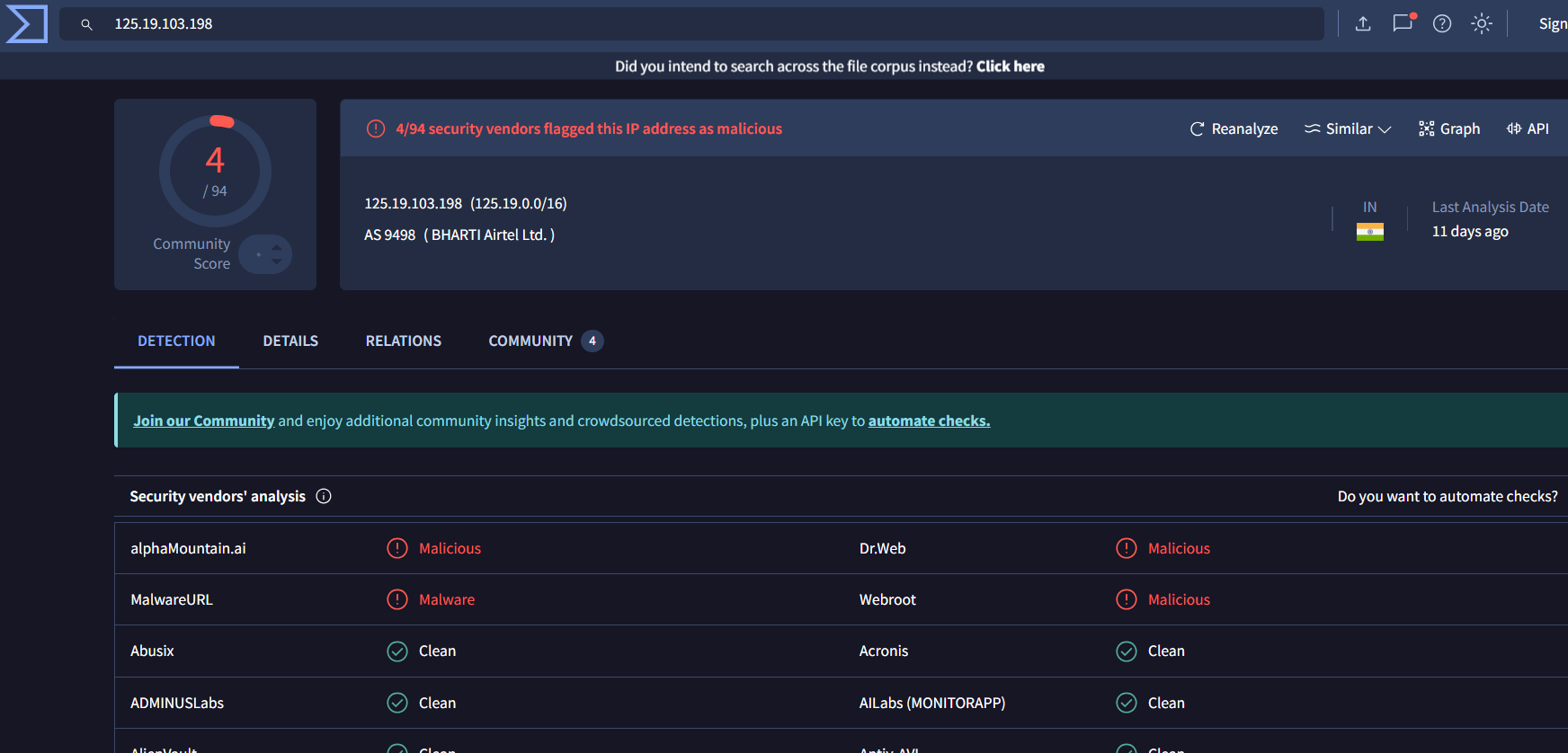Focus the search field with 125.19.103.198
Viewport: 1568px width, 753px height.
[691, 24]
